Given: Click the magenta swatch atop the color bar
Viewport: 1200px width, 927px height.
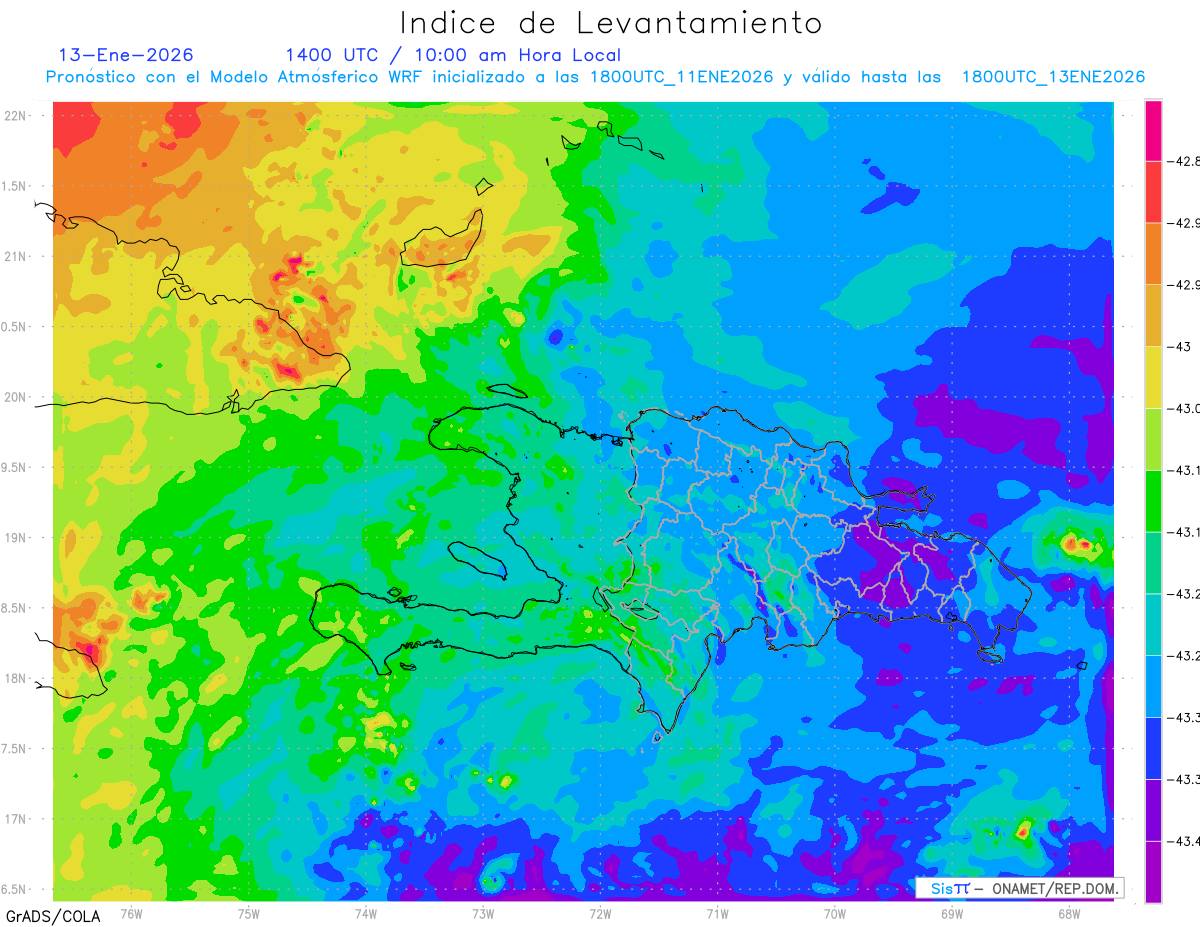Looking at the screenshot, I should click(x=1153, y=130).
